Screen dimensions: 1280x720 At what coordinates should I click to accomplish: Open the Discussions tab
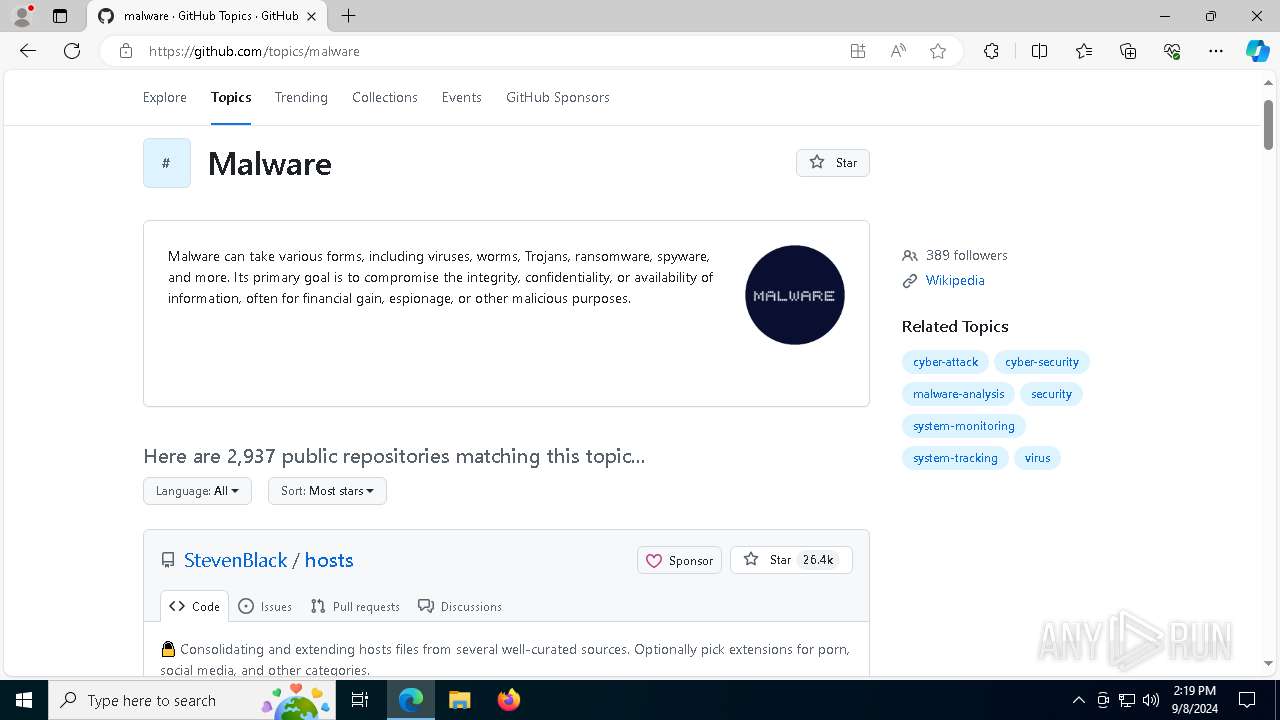(x=460, y=606)
